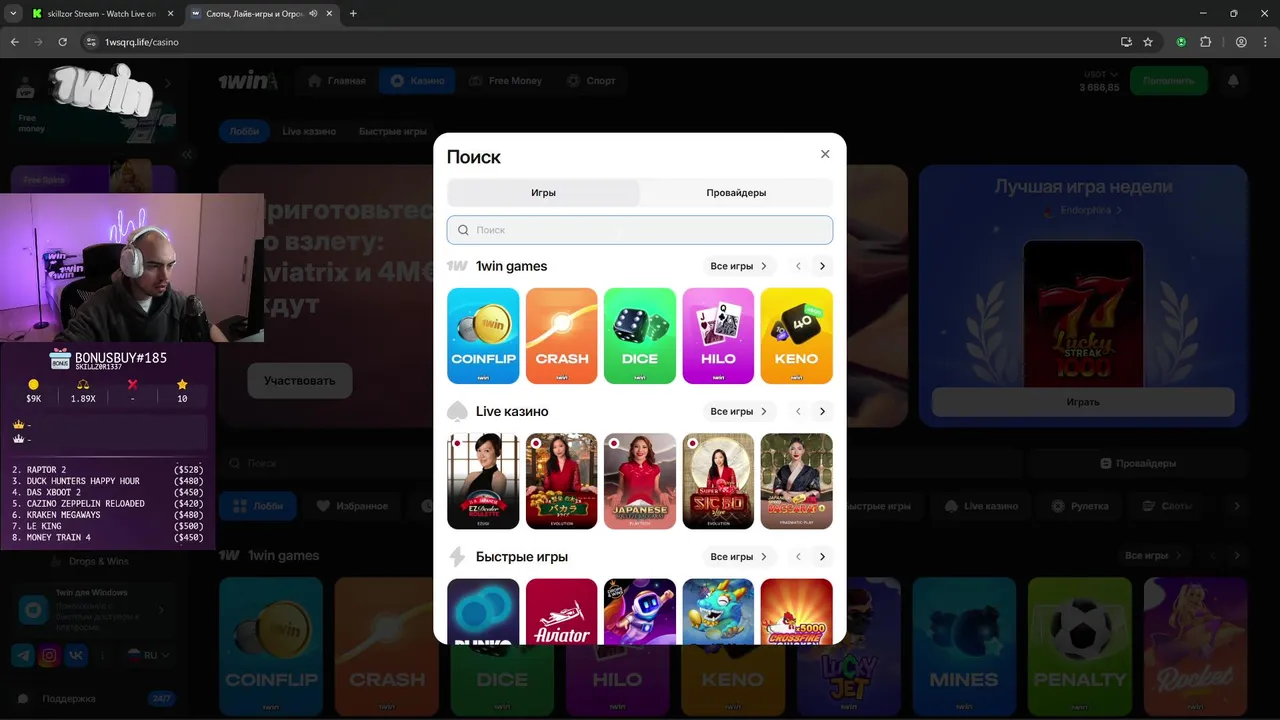This screenshot has width=1280, height=720.
Task: Go back in the browser
Action: (x=15, y=42)
